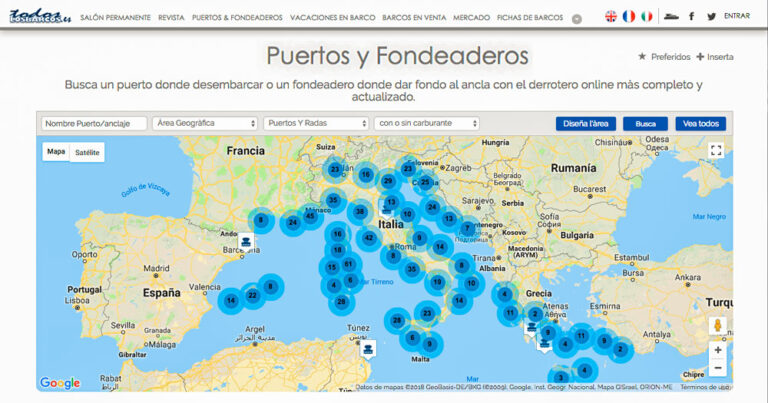This screenshot has height=403, width=768.
Task: Open Vacaciones en Barco menu
Action: pyautogui.click(x=333, y=18)
